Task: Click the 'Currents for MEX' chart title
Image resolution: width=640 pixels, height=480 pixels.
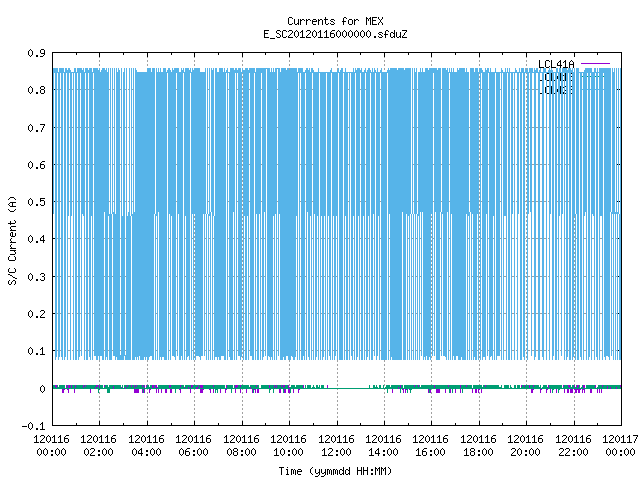Action: [x=335, y=21]
